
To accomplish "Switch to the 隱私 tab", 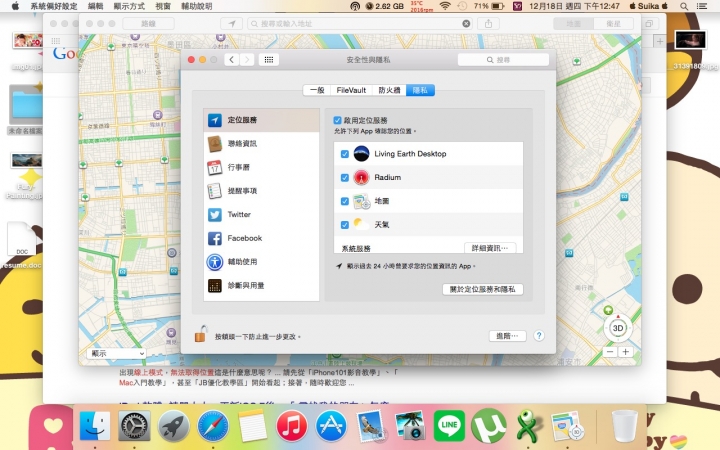I will 420,90.
